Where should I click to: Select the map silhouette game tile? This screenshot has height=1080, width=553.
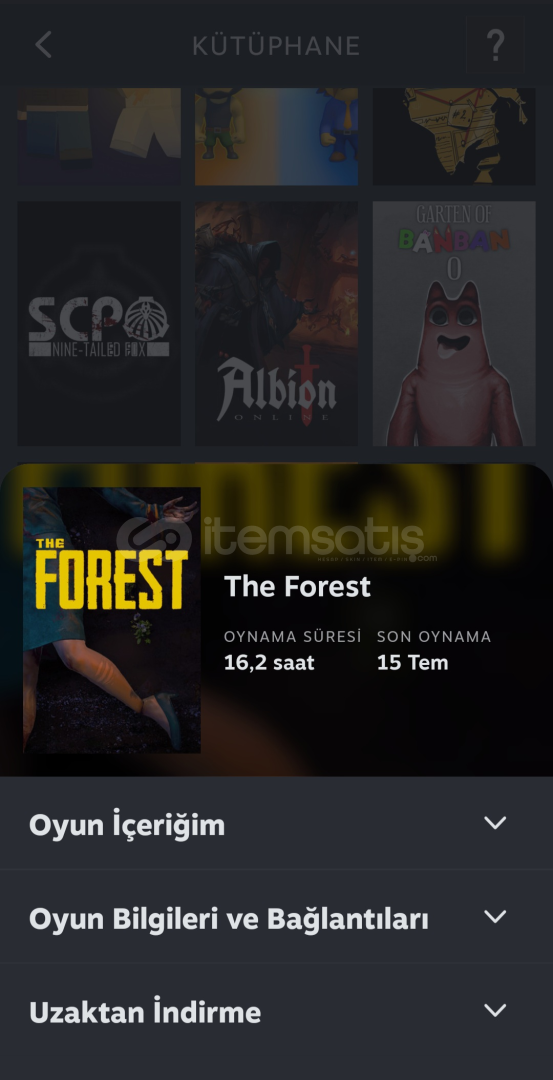[x=454, y=136]
